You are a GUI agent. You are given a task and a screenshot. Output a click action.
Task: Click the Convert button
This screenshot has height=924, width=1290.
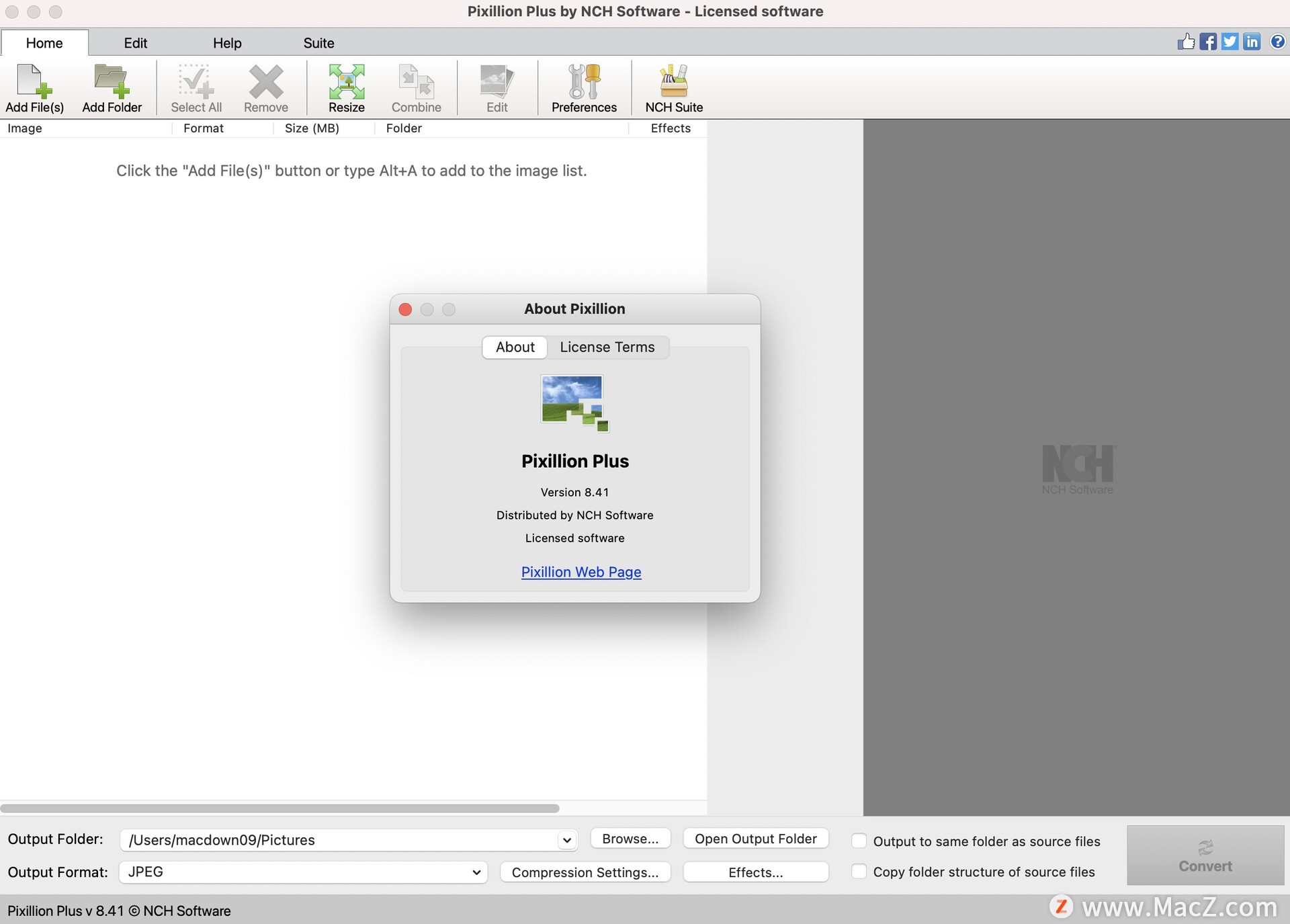click(x=1205, y=855)
